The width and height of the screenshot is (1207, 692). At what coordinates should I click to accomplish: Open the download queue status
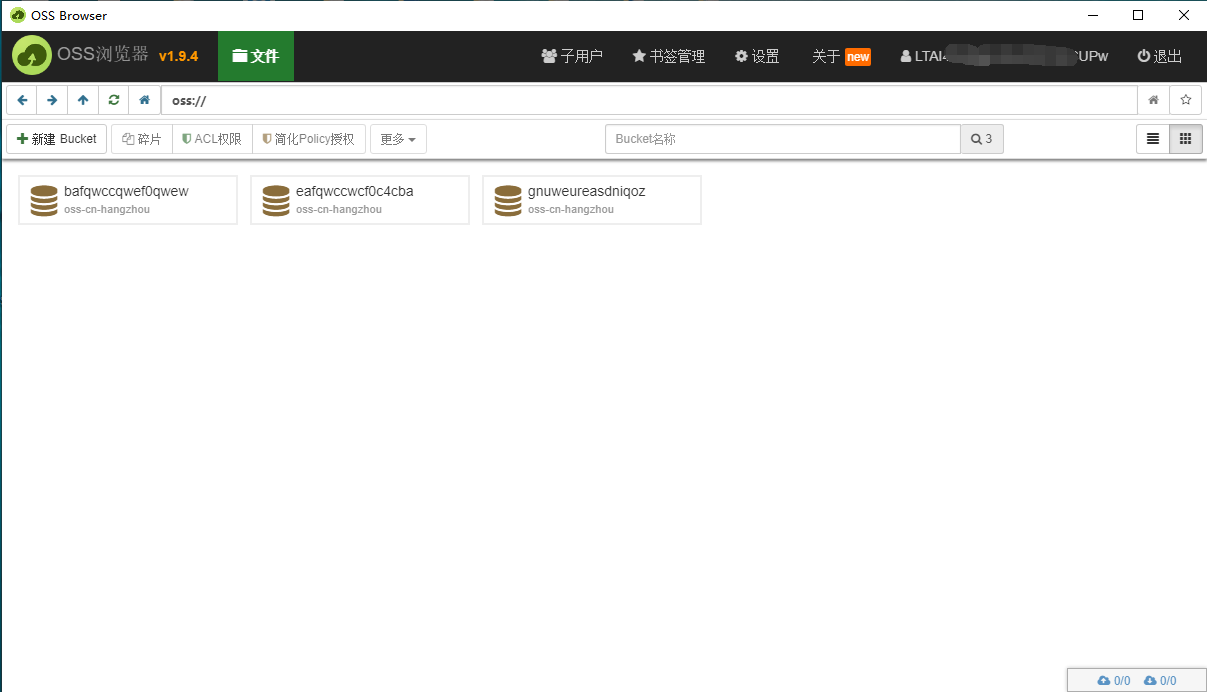[1160, 681]
